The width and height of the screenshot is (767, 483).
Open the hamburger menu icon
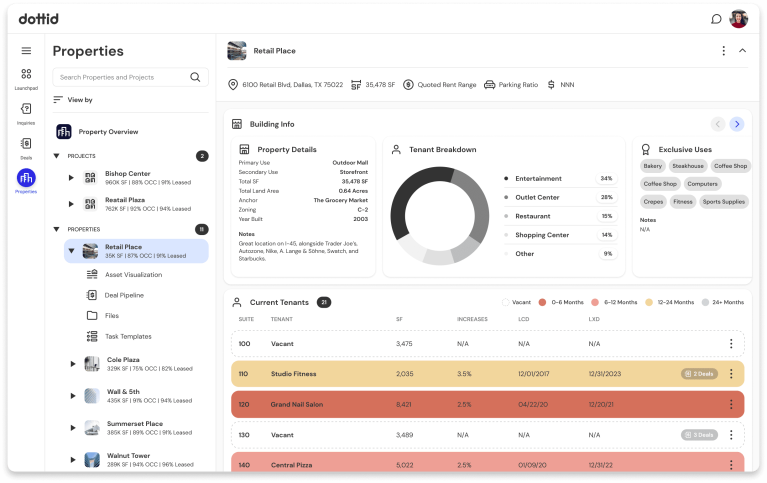pos(26,51)
